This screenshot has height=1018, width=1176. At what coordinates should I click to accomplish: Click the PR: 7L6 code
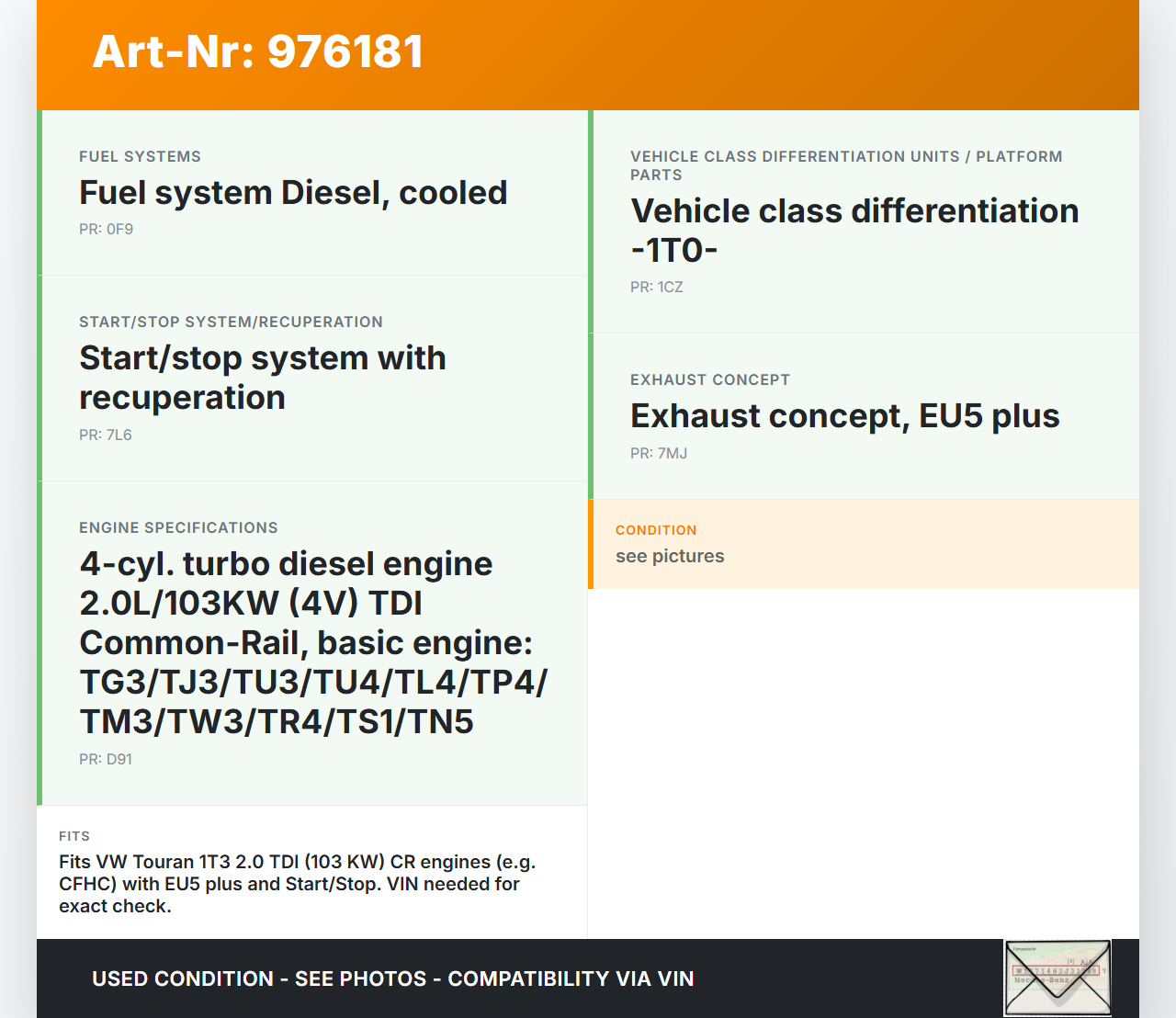coord(105,435)
